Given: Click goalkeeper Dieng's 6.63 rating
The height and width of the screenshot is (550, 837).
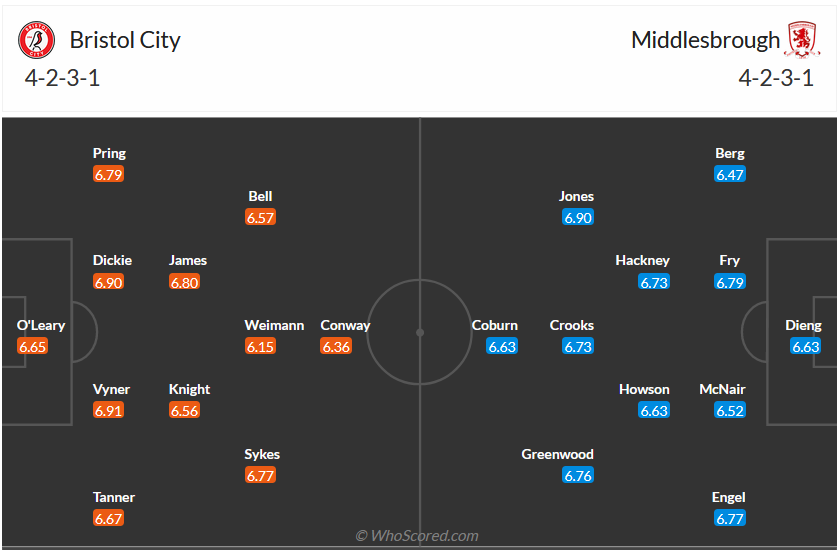Looking at the screenshot, I should coord(805,347).
